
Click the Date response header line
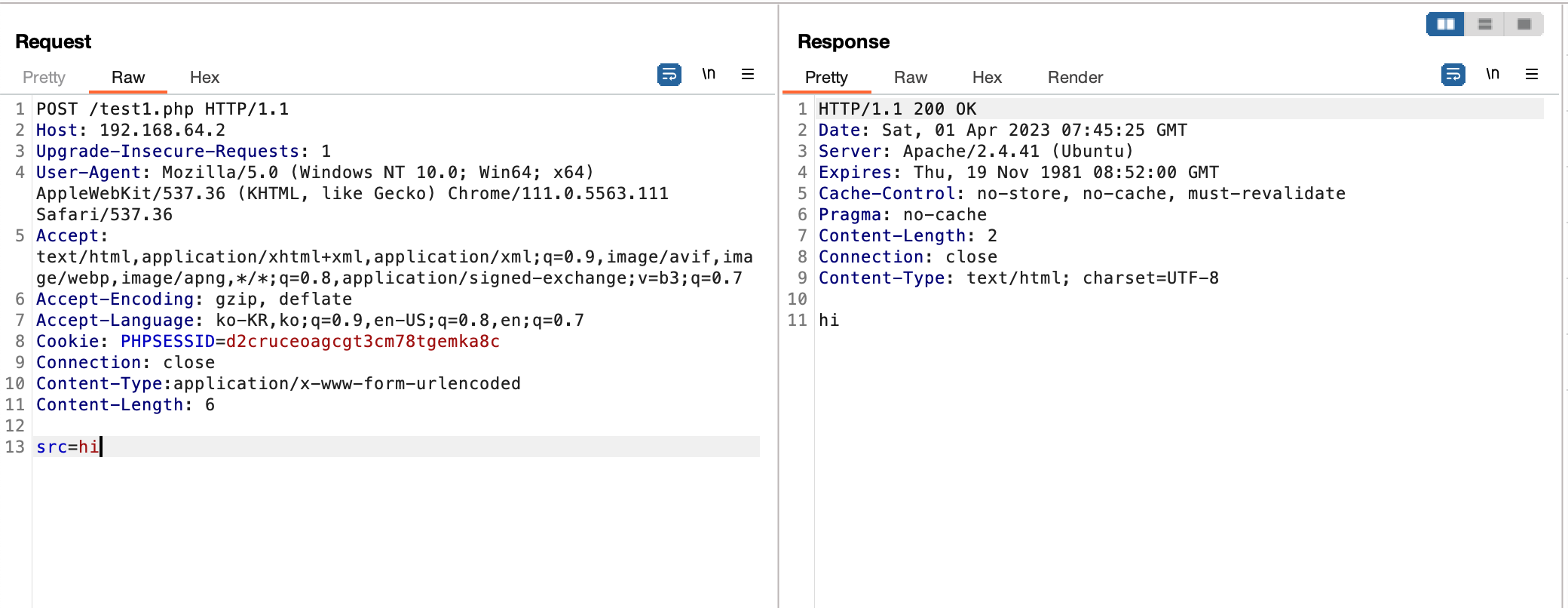click(x=1003, y=130)
